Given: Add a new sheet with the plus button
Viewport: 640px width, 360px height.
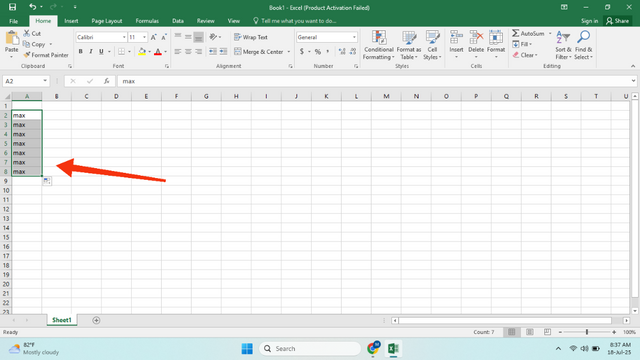Looking at the screenshot, I should pyautogui.click(x=96, y=320).
